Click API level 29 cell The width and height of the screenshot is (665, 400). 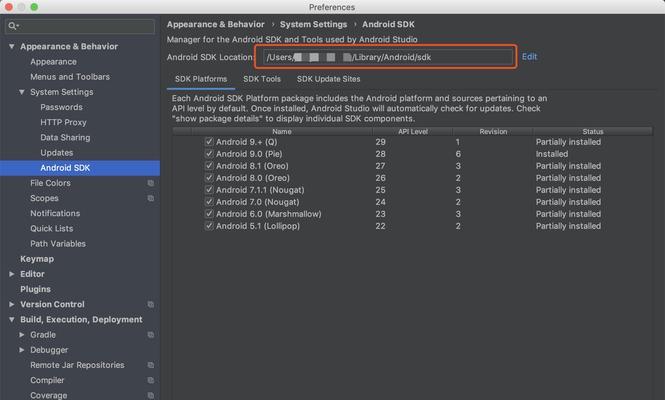pyautogui.click(x=380, y=142)
